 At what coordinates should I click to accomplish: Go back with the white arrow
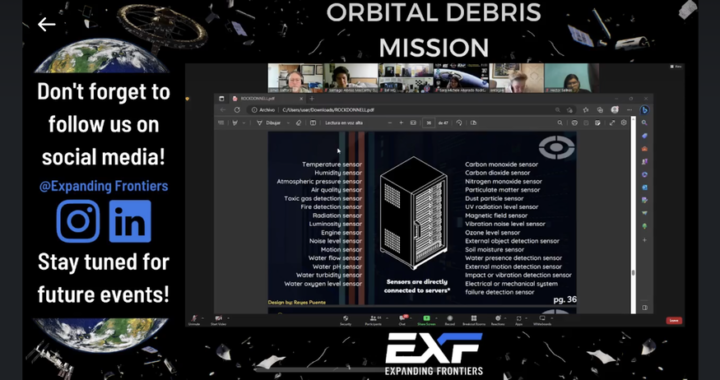click(46, 24)
